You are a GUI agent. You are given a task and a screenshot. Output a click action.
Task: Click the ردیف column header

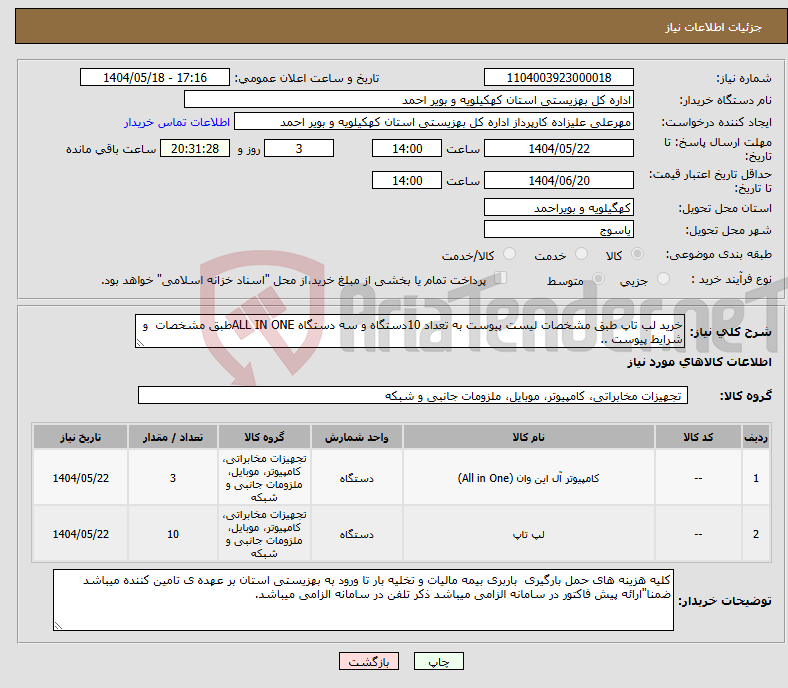(756, 437)
